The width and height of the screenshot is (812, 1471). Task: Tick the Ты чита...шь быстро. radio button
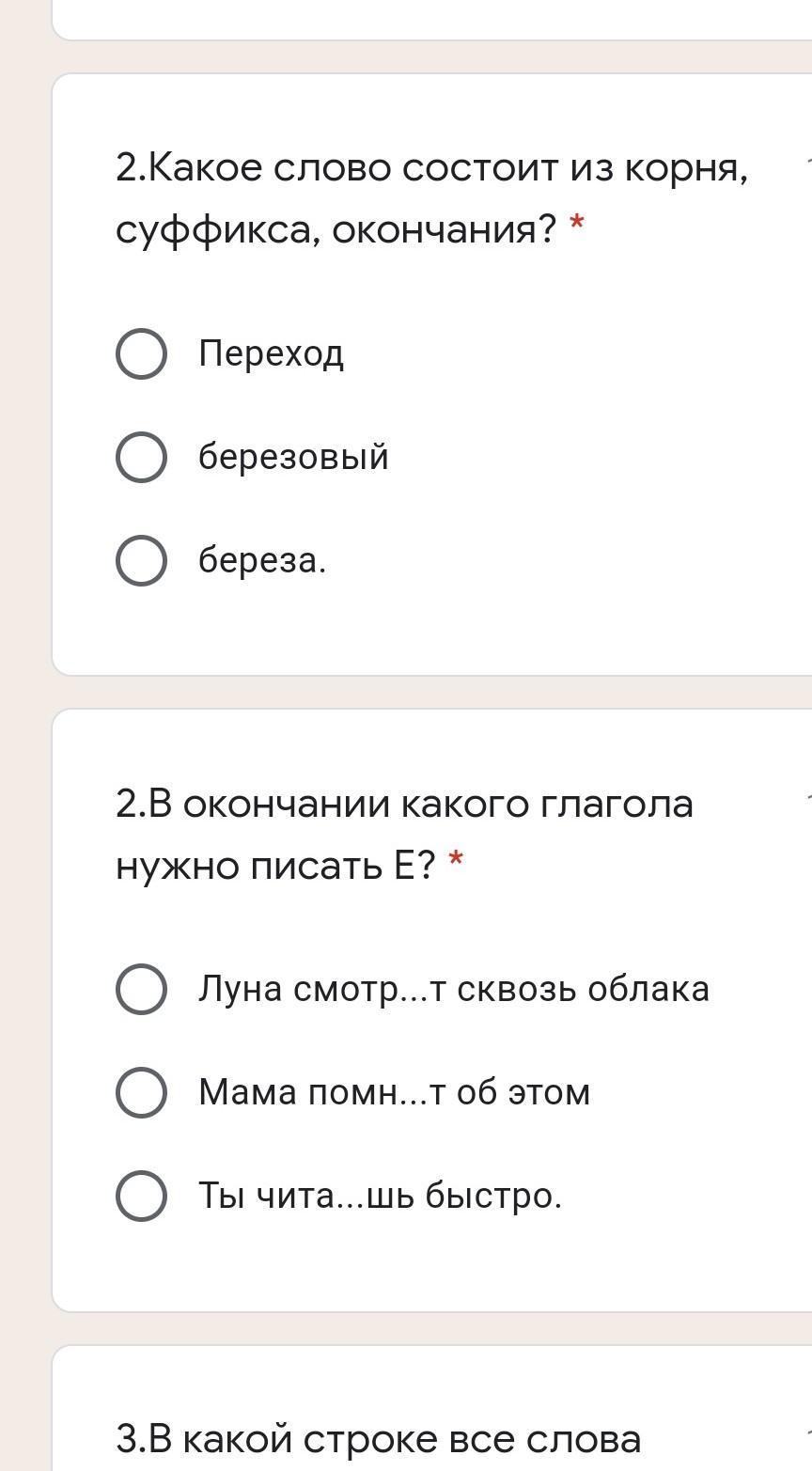142,1196
